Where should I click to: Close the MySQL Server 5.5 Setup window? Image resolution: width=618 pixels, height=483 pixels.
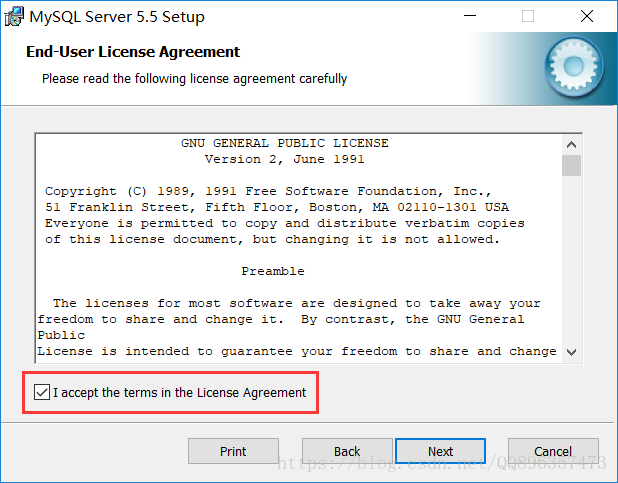click(x=587, y=16)
